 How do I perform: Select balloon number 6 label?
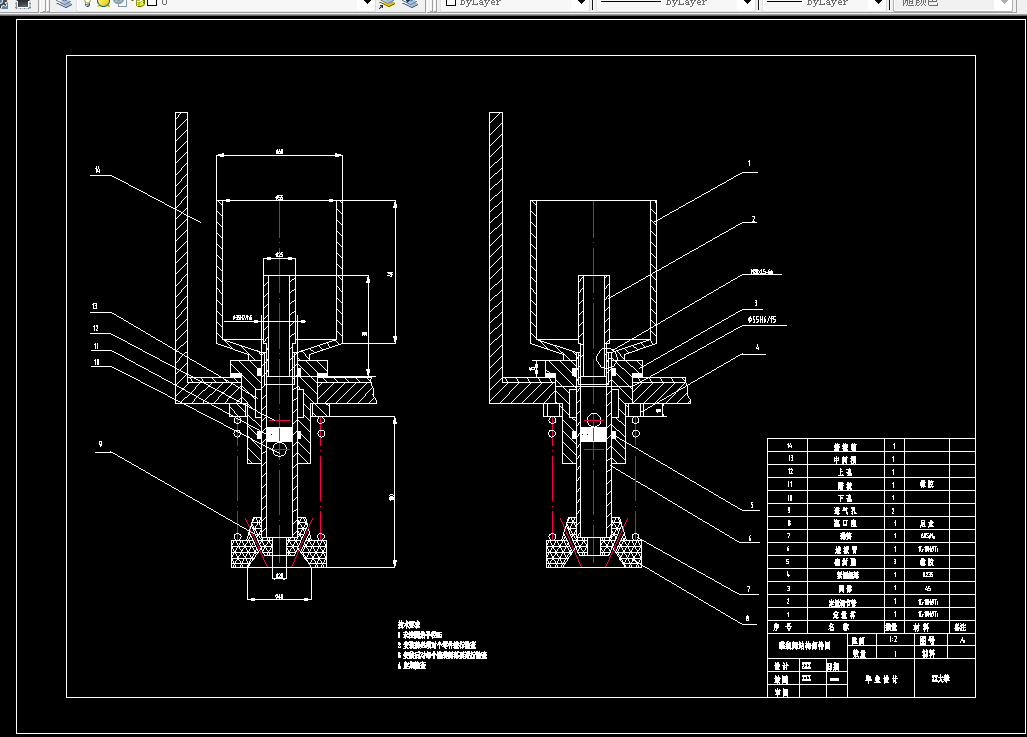750,539
